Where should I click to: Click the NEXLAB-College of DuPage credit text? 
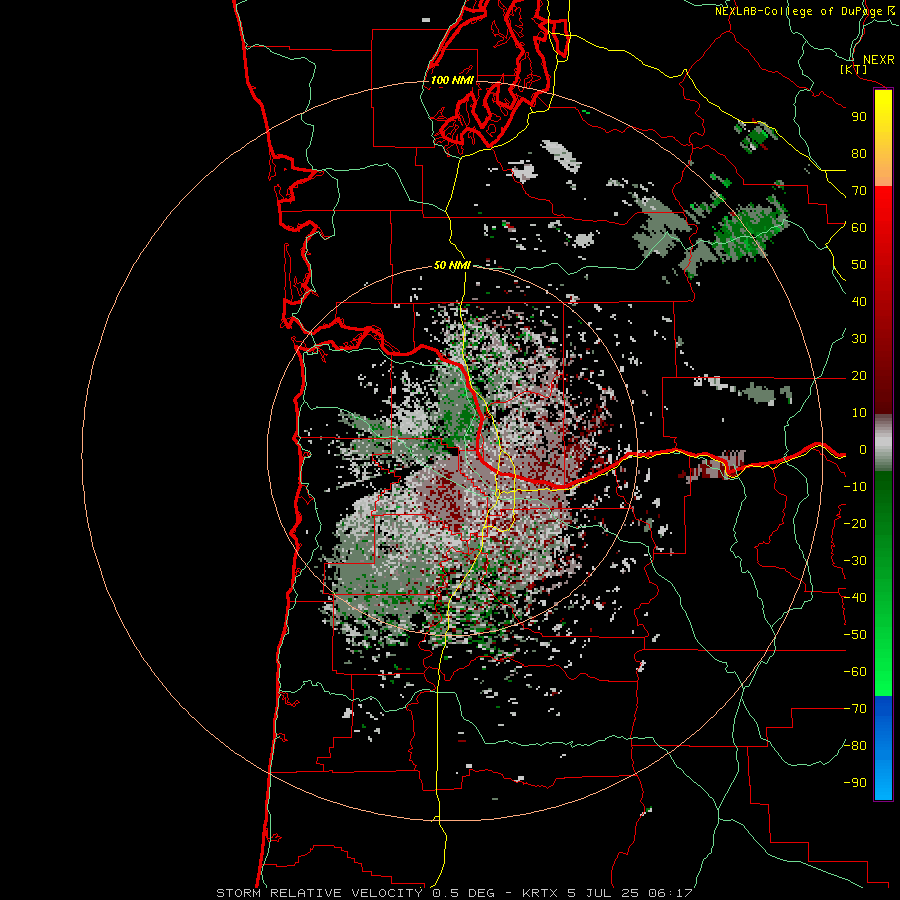click(x=804, y=11)
